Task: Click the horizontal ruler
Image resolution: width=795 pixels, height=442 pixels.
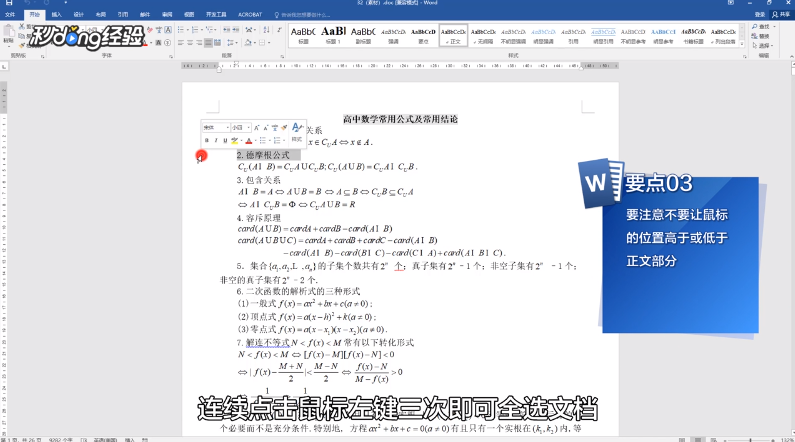Action: tap(400, 66)
